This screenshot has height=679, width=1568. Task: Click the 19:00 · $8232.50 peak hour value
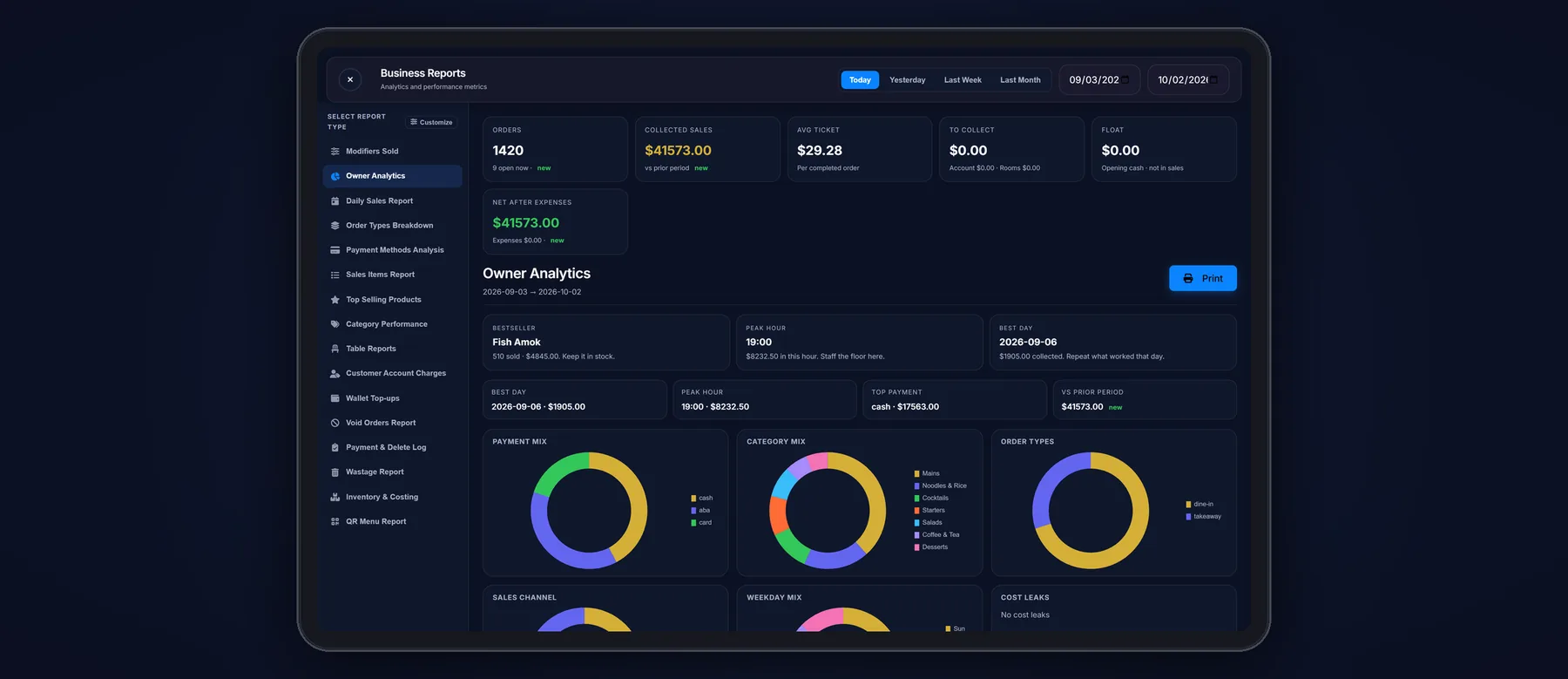point(715,407)
